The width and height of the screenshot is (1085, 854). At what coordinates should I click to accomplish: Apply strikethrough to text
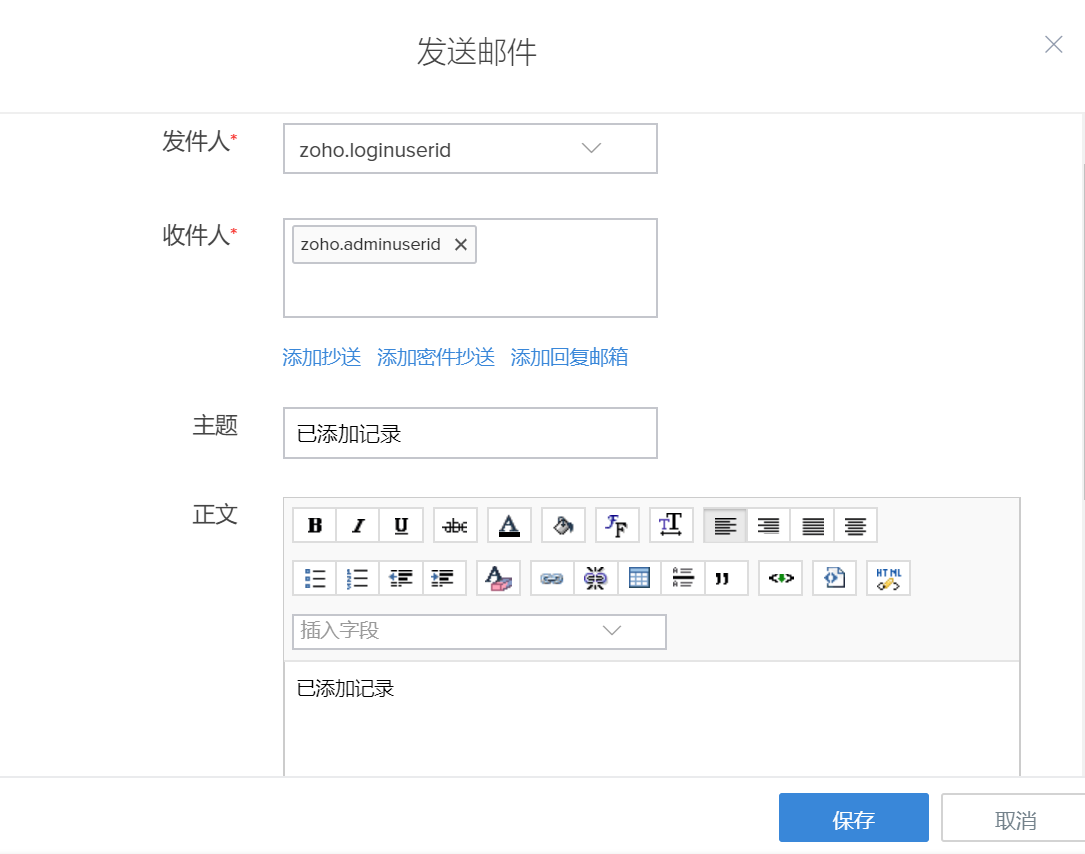coord(455,525)
